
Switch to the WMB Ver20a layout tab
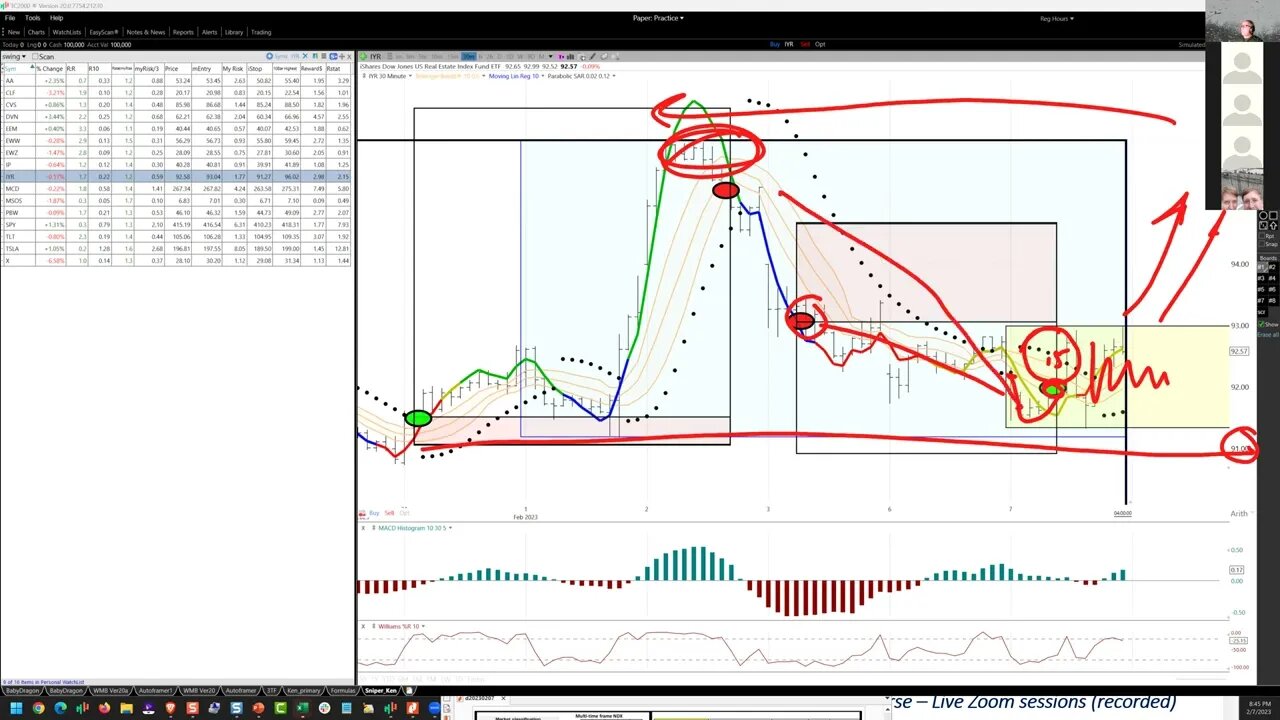pos(110,691)
